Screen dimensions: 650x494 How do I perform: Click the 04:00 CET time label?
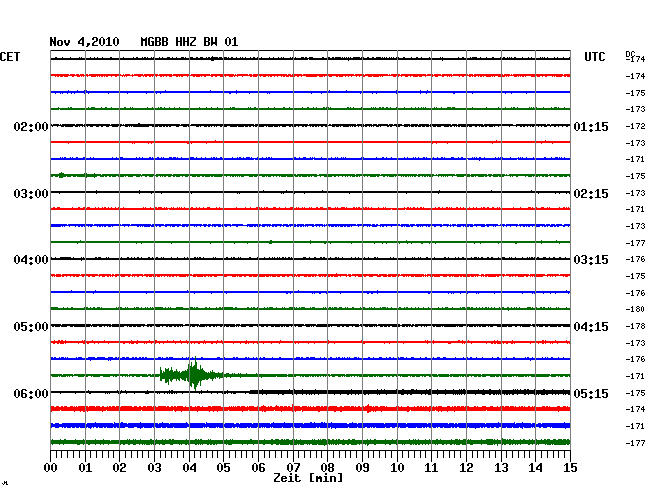point(31,260)
